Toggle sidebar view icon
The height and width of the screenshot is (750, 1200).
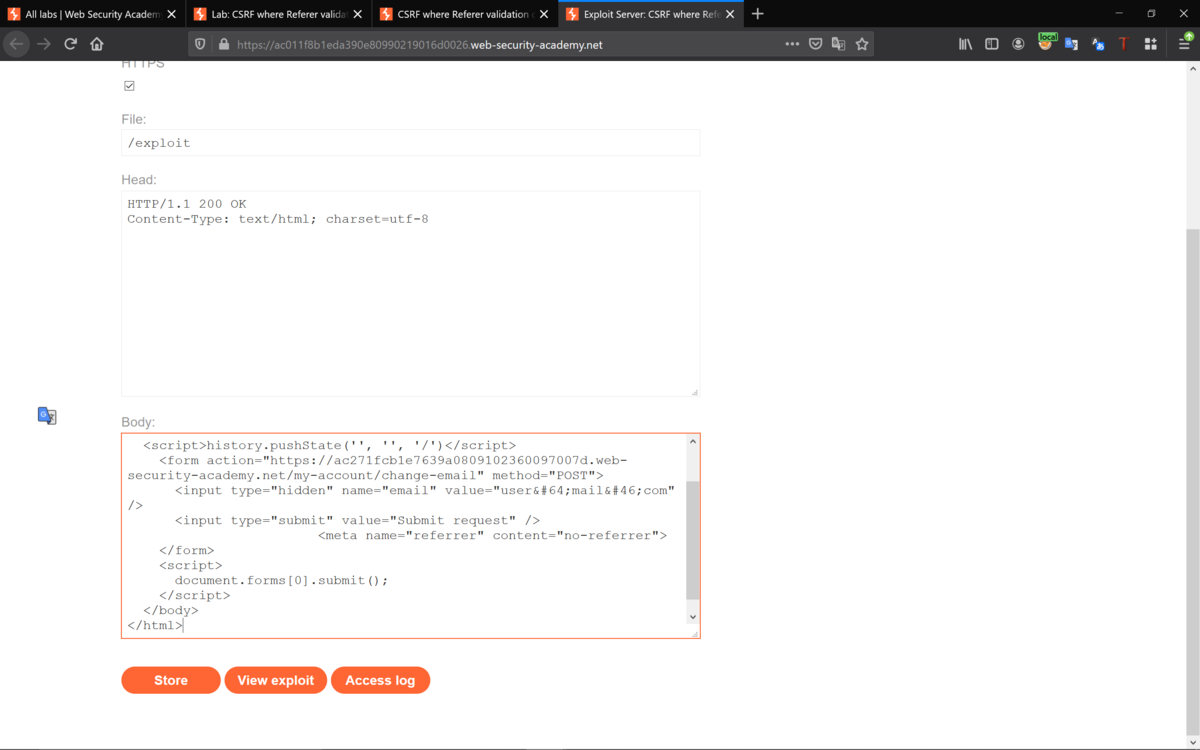click(992, 44)
